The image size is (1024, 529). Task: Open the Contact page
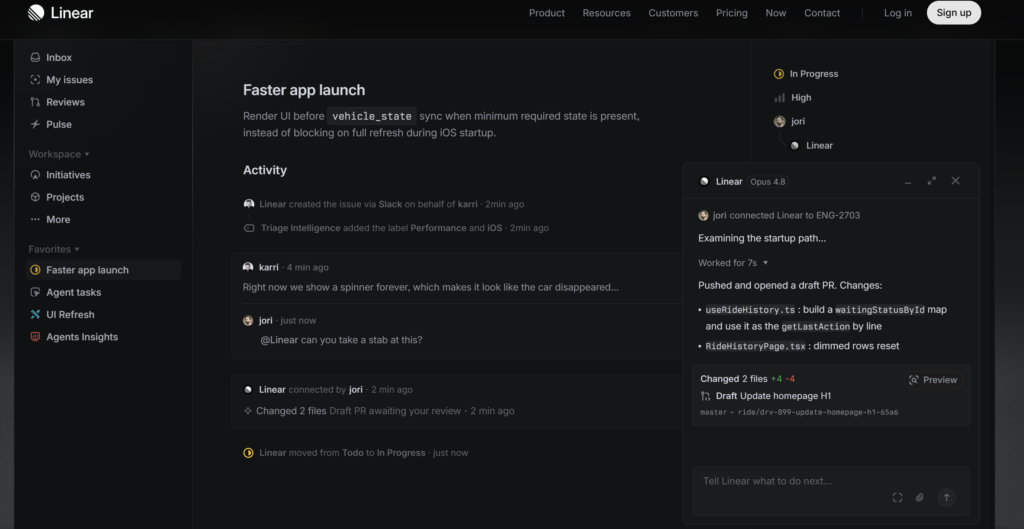[x=822, y=13]
